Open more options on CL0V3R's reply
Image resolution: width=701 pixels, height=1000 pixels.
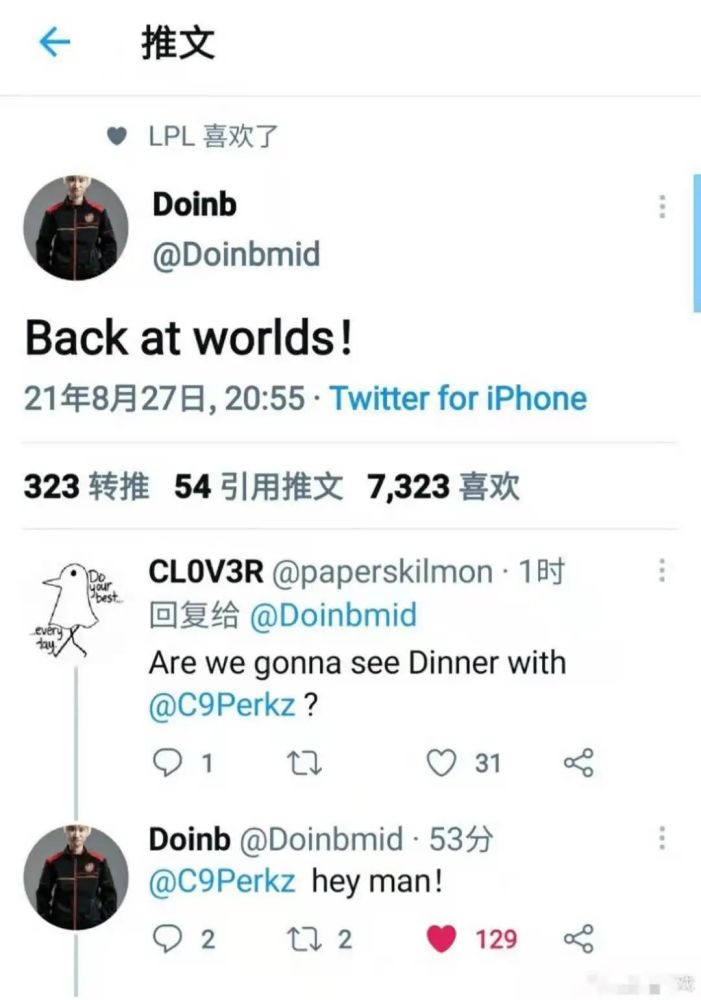(x=662, y=570)
